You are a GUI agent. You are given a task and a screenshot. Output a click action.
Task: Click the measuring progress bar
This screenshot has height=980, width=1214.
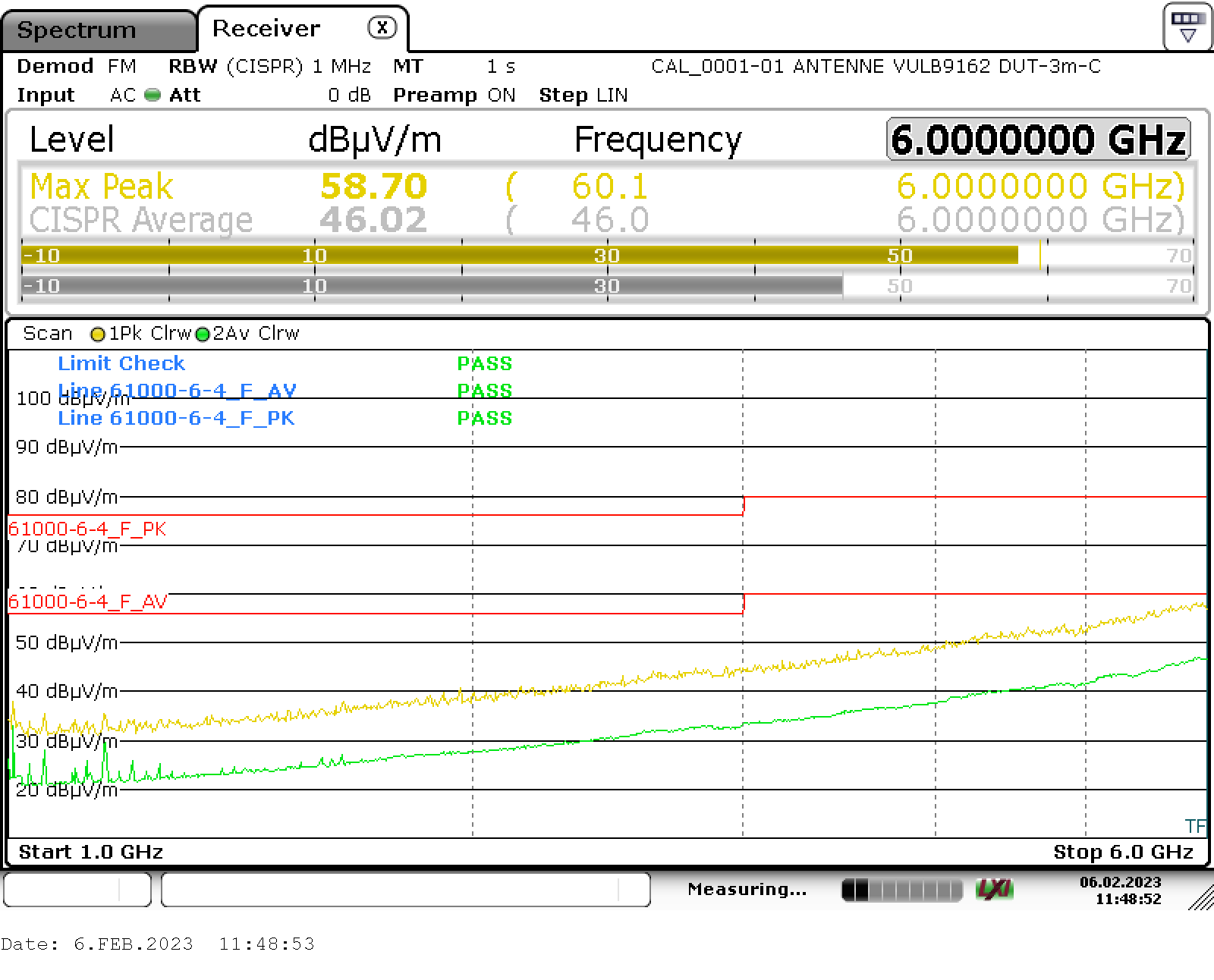pos(901,890)
